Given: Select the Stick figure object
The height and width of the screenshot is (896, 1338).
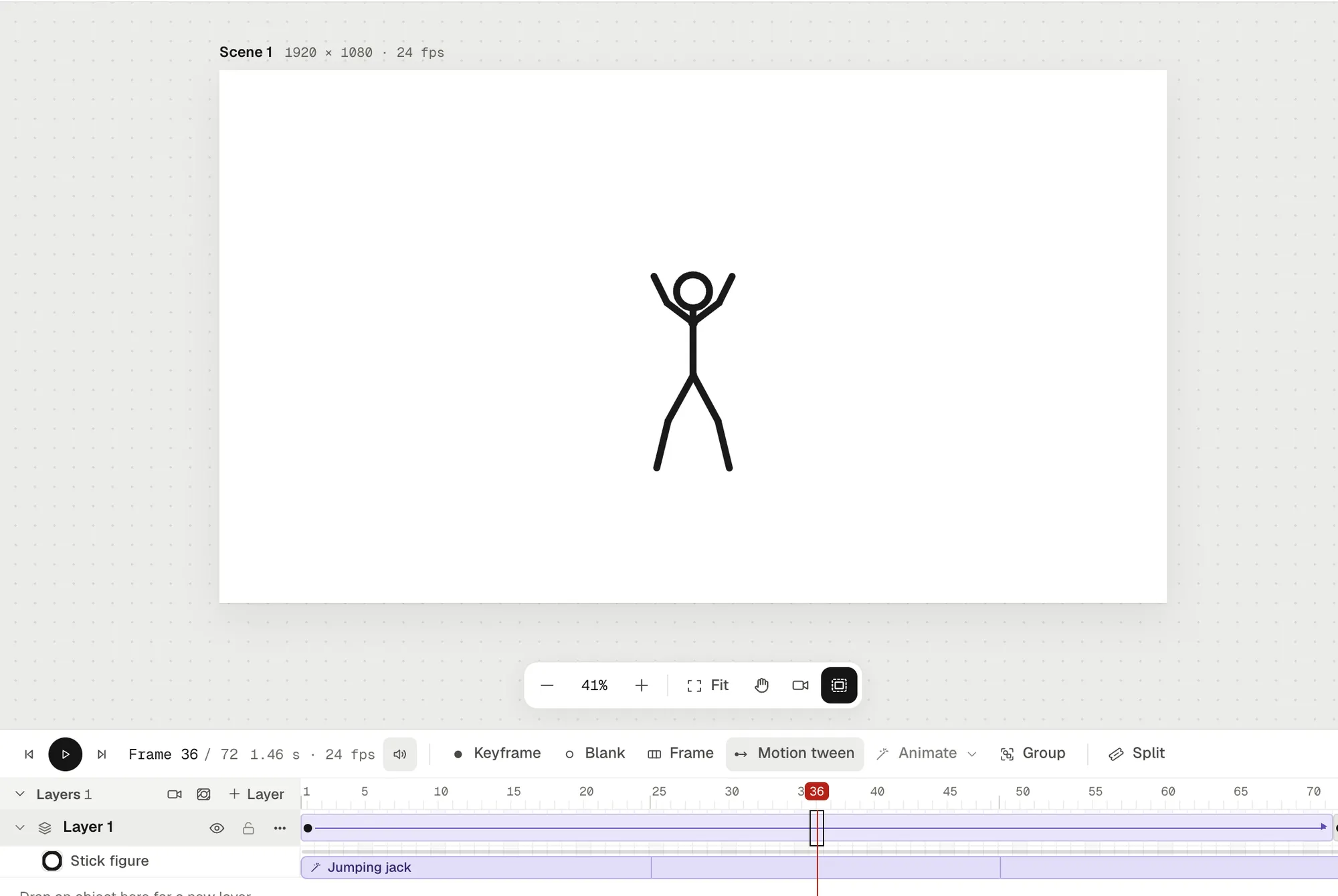Looking at the screenshot, I should [109, 861].
